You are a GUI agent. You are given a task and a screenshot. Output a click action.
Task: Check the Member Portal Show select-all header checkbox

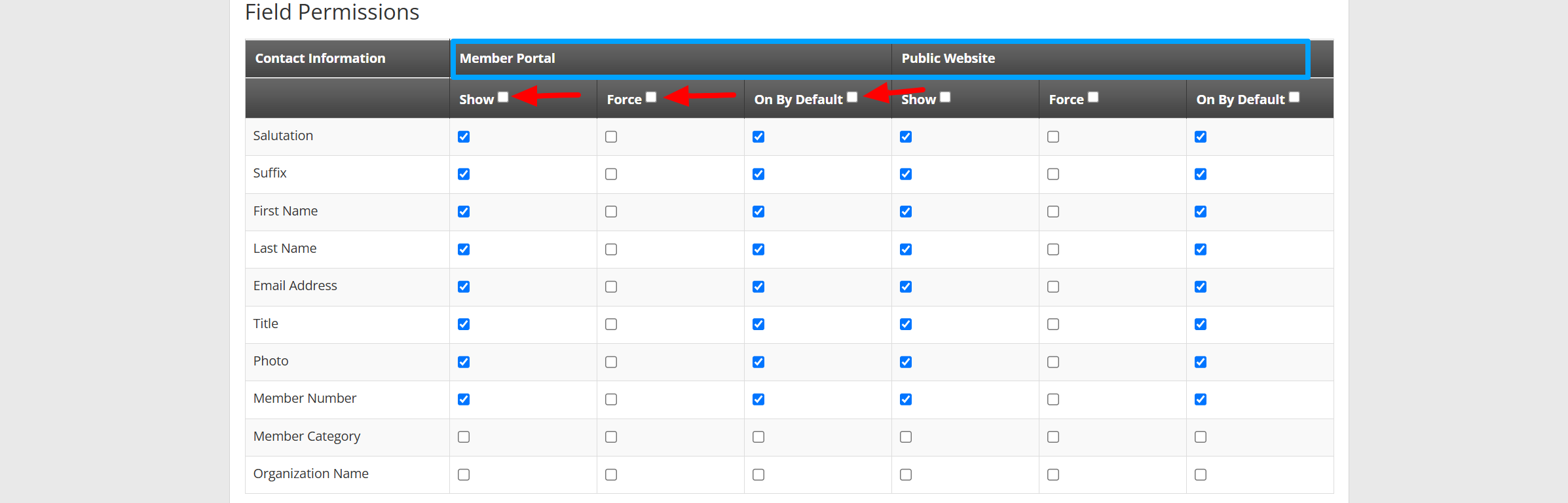(x=503, y=98)
